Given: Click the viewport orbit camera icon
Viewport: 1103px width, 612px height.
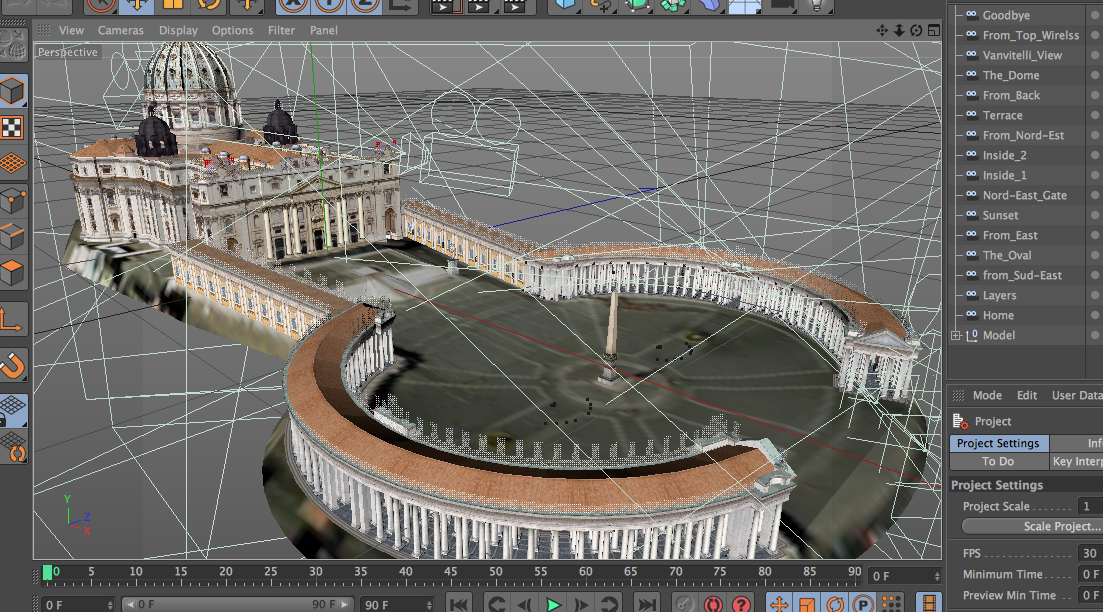Looking at the screenshot, I should 916,30.
